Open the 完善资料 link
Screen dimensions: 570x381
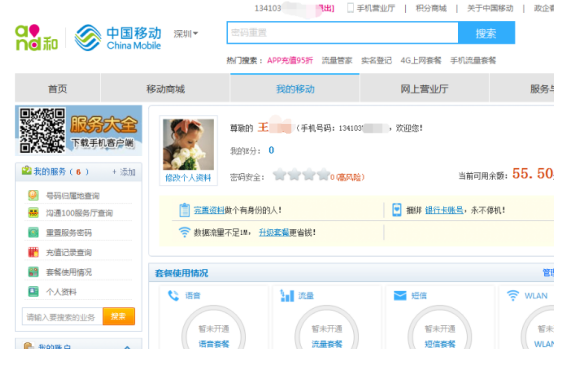click(x=209, y=210)
